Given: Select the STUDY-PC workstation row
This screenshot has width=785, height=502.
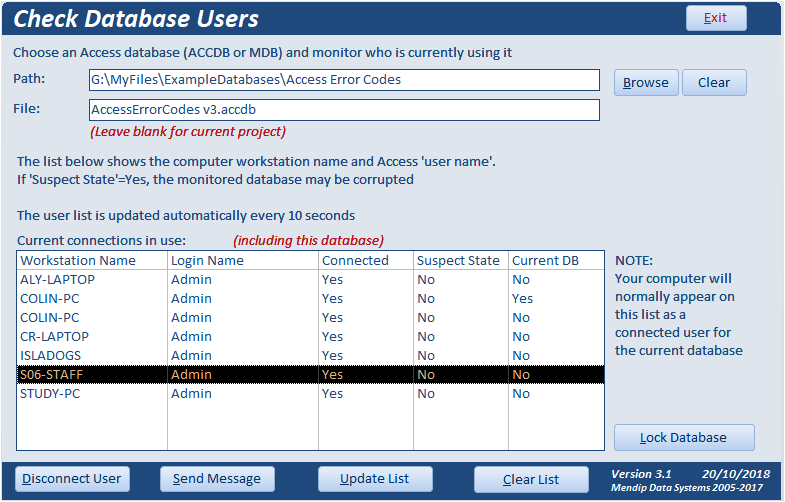Looking at the screenshot, I should point(310,394).
